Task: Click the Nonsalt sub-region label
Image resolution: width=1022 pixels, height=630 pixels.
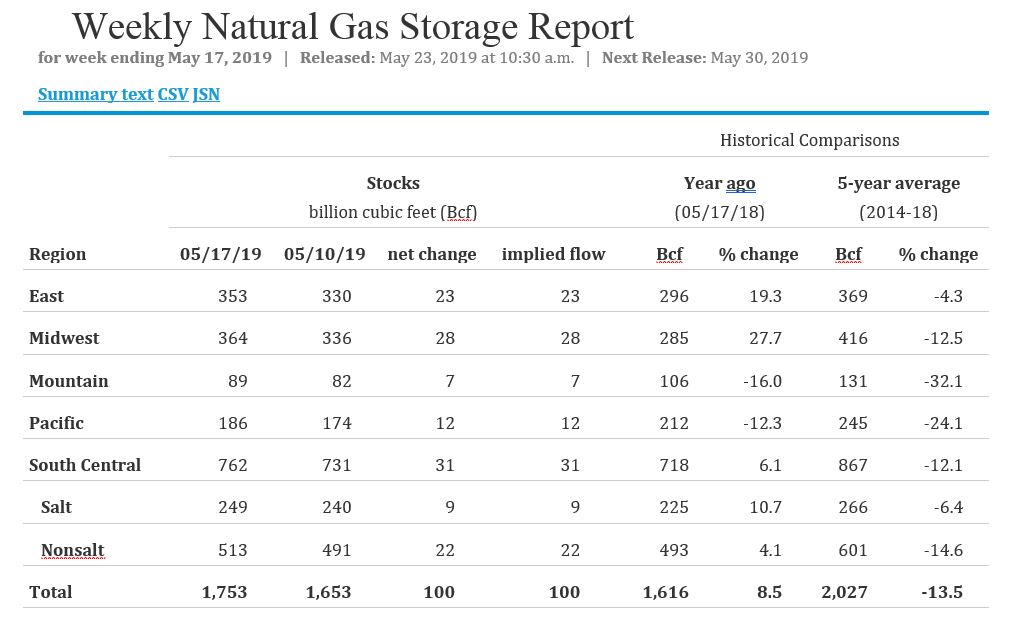Action: point(72,550)
